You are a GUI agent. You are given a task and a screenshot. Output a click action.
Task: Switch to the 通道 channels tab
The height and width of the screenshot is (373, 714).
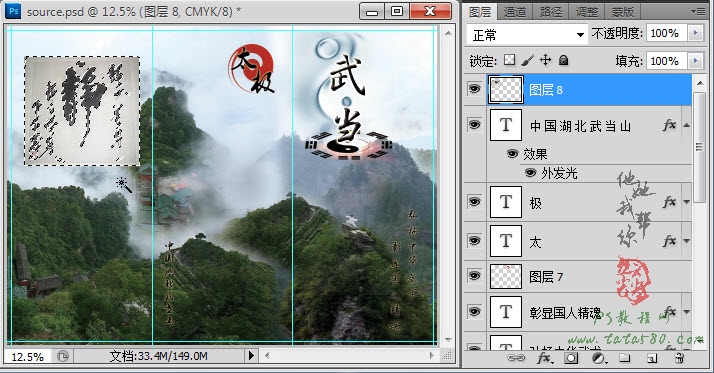(515, 11)
